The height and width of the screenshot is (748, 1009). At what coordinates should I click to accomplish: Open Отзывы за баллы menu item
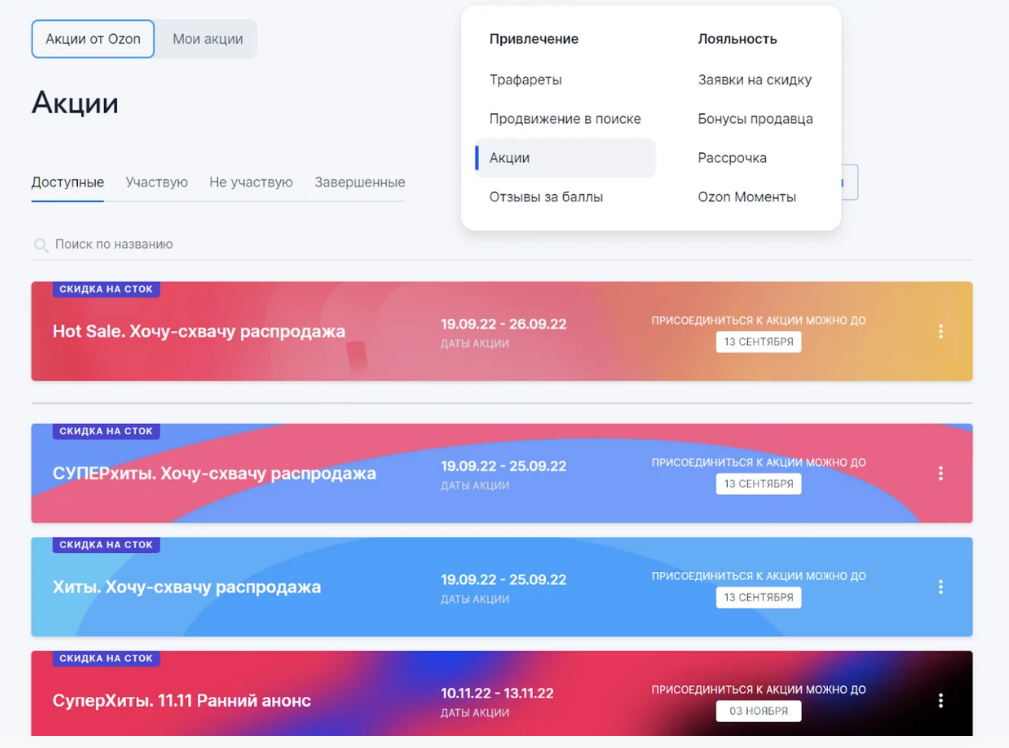point(546,197)
